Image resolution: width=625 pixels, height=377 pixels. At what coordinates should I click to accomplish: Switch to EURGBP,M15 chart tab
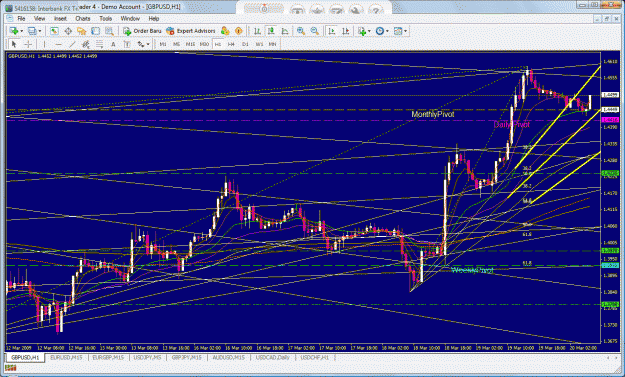[x=108, y=358]
